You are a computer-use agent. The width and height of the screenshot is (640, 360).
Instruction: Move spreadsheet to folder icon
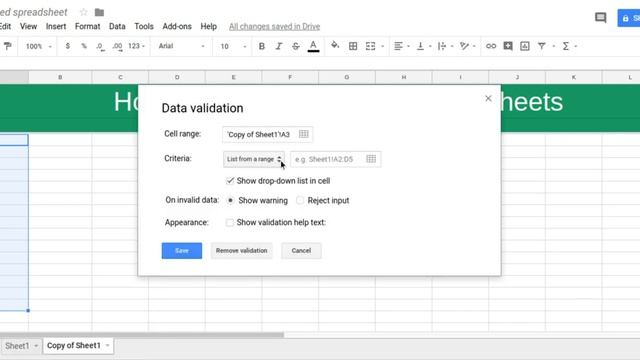click(99, 12)
